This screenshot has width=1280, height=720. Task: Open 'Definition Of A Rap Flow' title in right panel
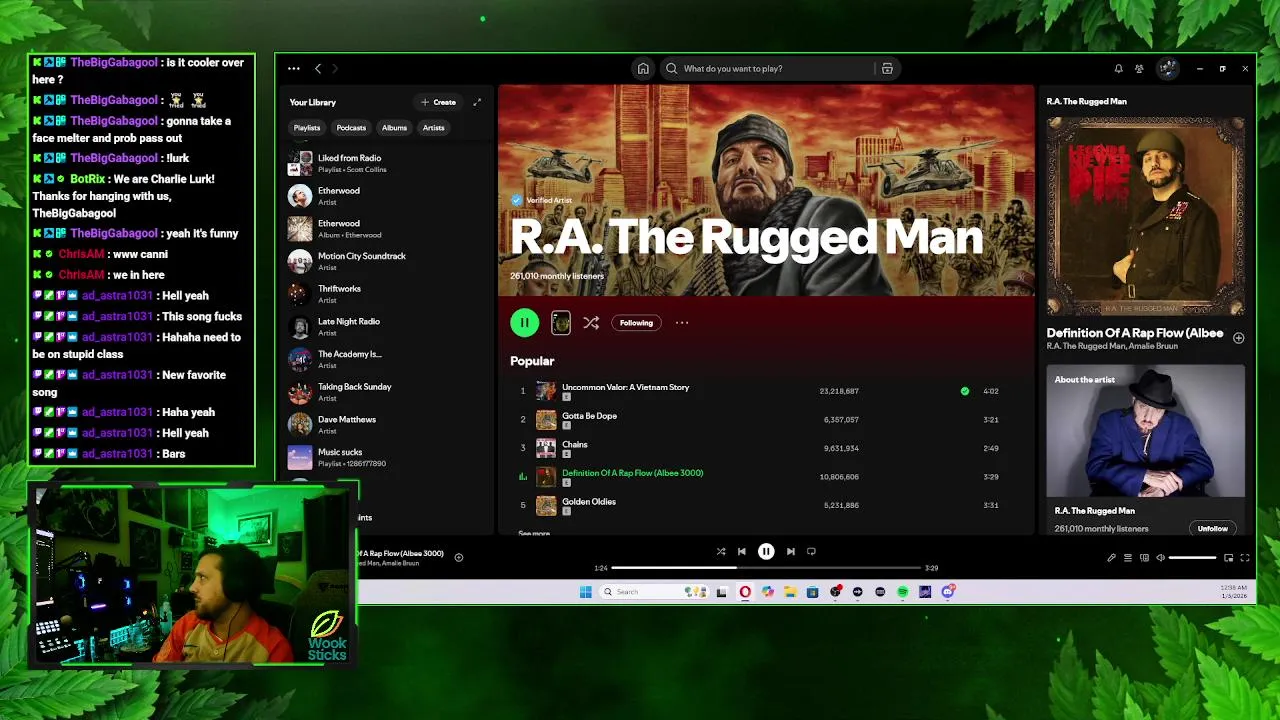[1135, 333]
